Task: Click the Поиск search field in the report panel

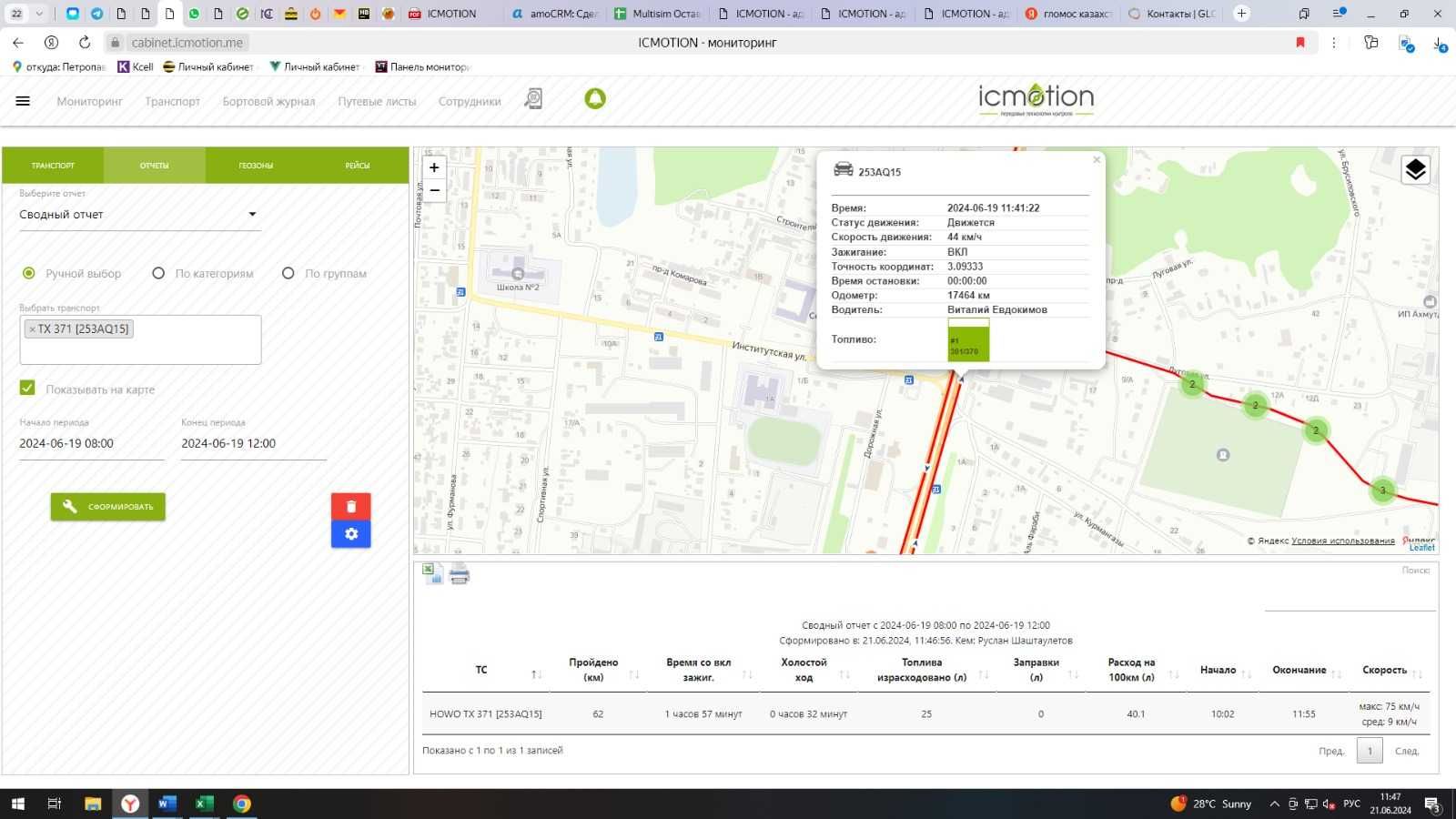Action: [x=1349, y=596]
